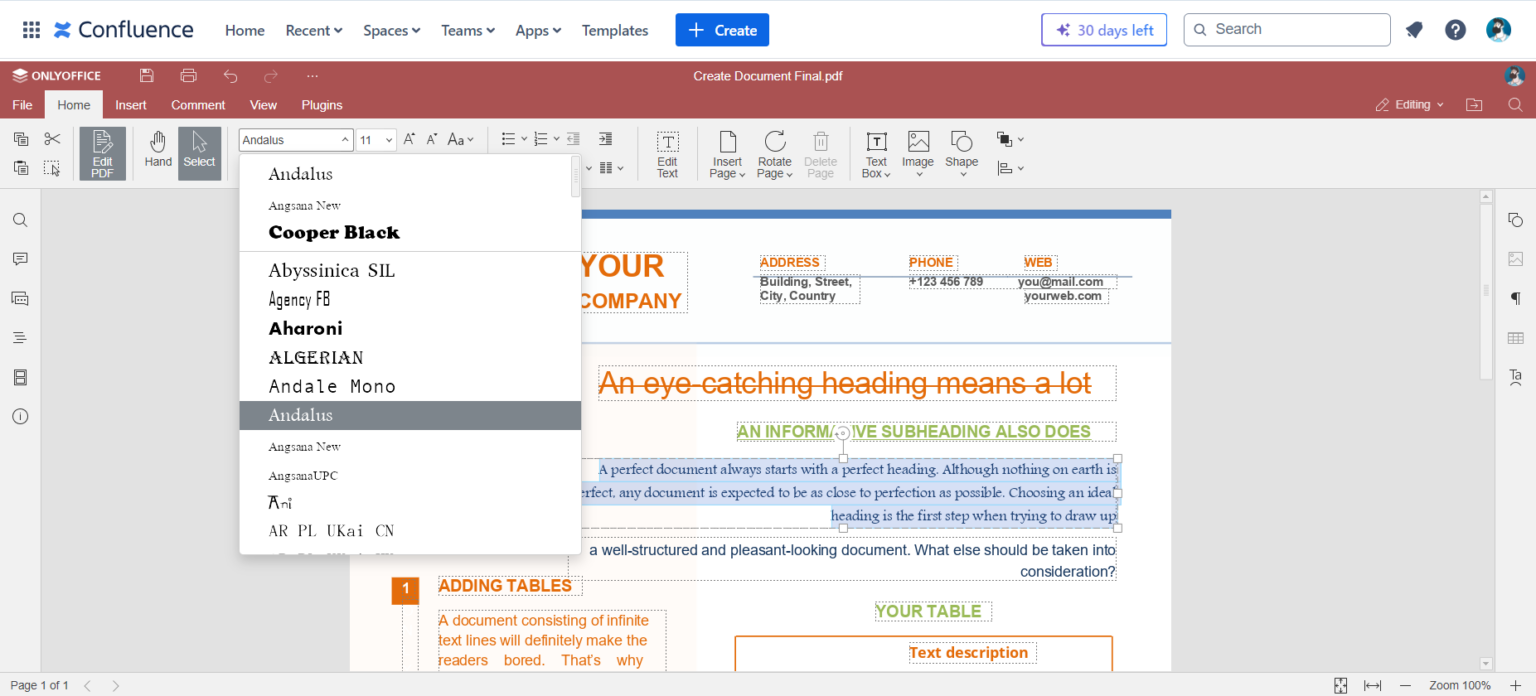Viewport: 1536px width, 696px height.
Task: Activate the Edit Text tool
Action: [x=667, y=153]
